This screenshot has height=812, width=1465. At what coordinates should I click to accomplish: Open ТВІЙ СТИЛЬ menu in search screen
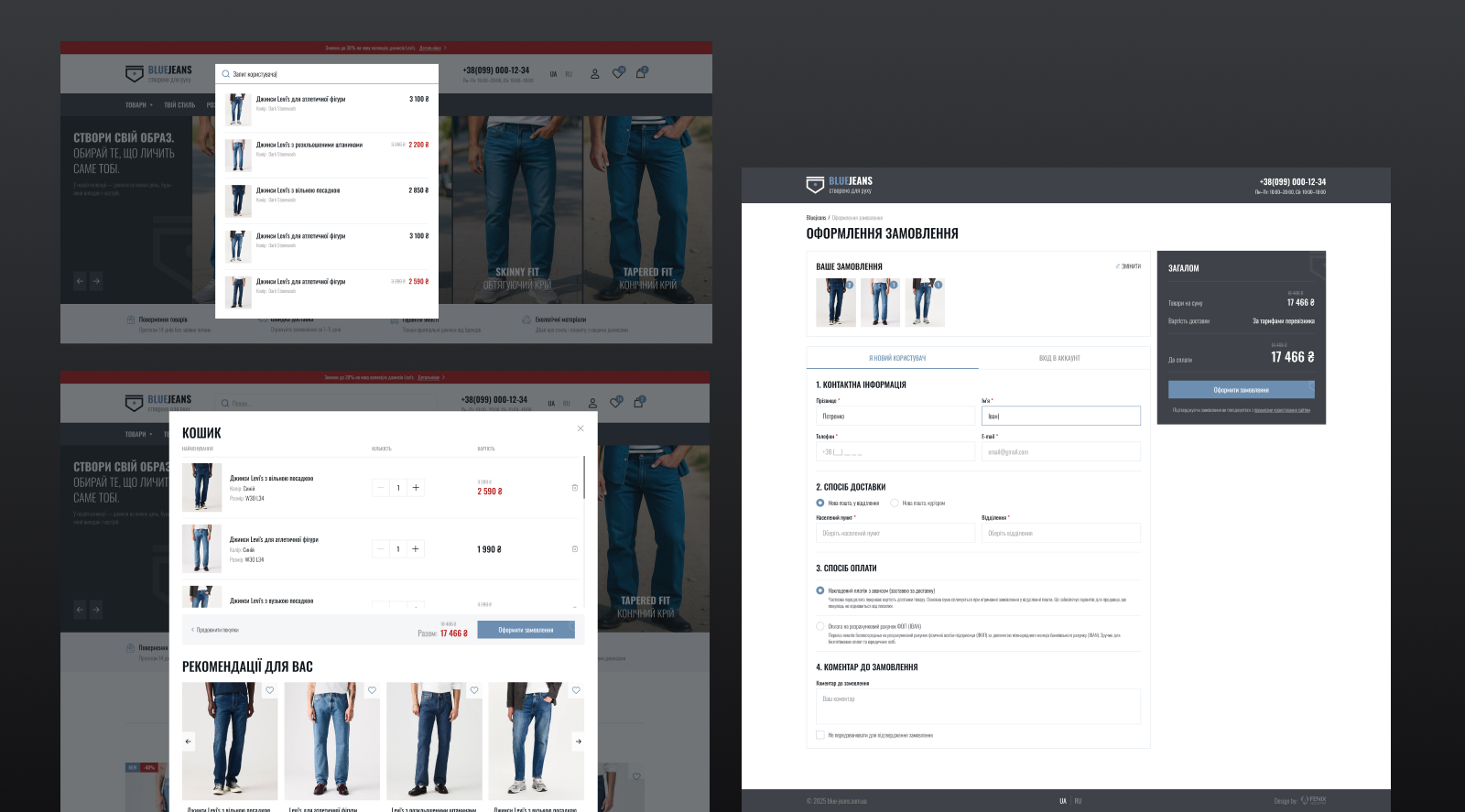click(179, 104)
